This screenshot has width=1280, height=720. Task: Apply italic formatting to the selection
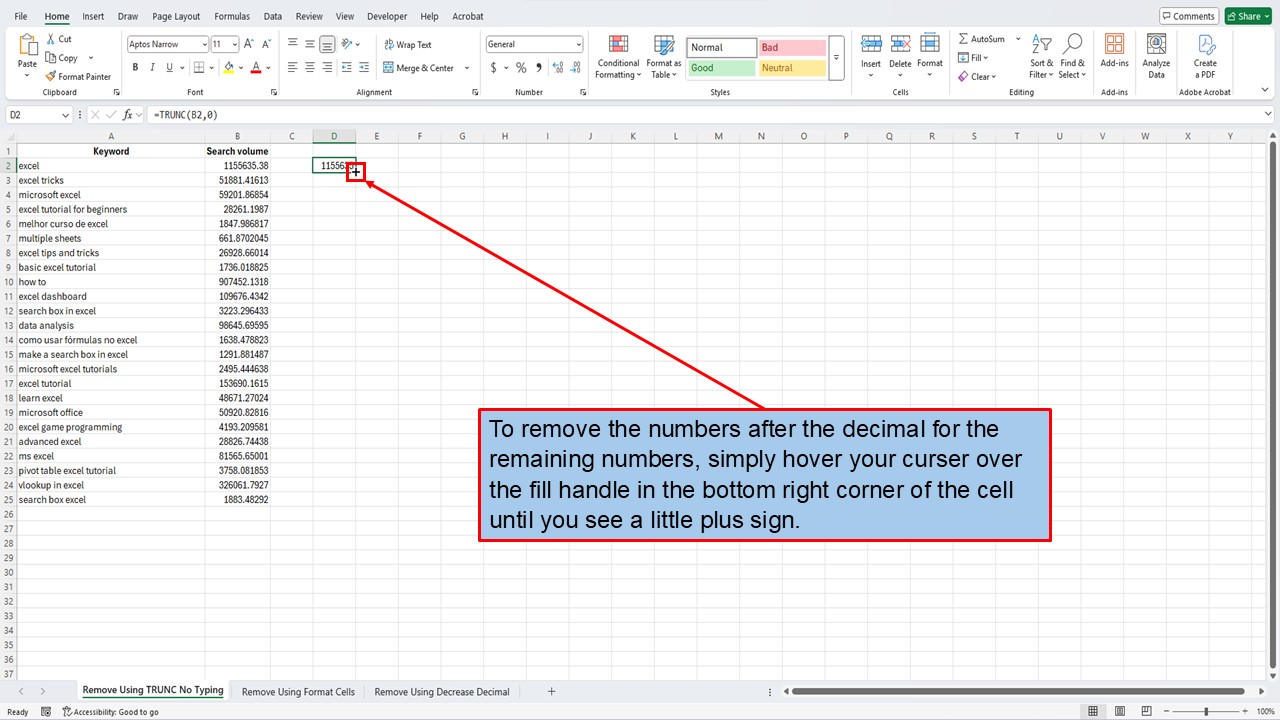coord(151,67)
